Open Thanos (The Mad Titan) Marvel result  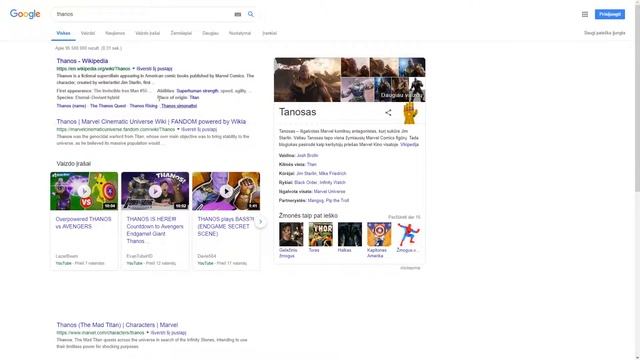point(117,325)
